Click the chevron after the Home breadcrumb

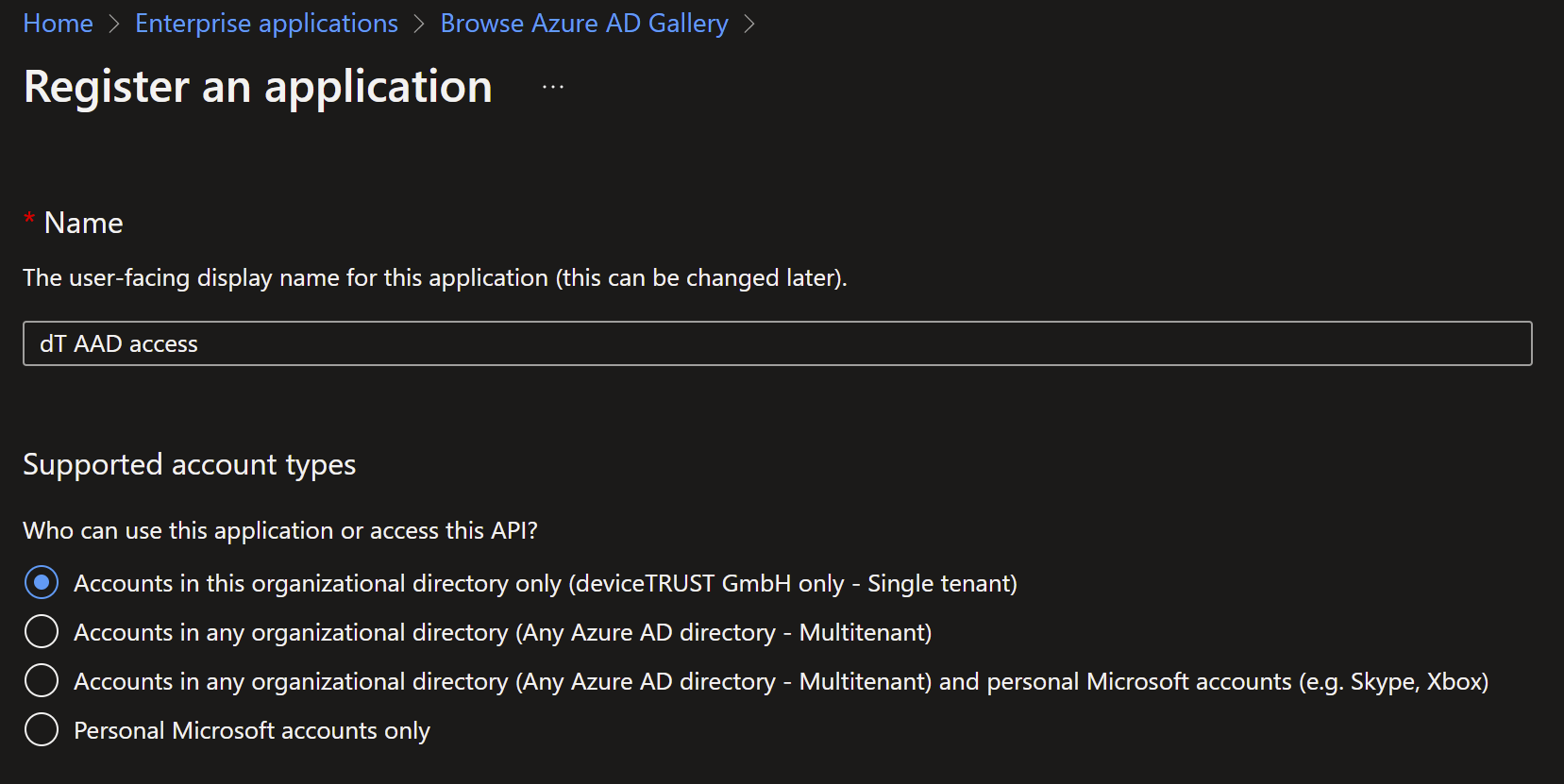(x=114, y=25)
